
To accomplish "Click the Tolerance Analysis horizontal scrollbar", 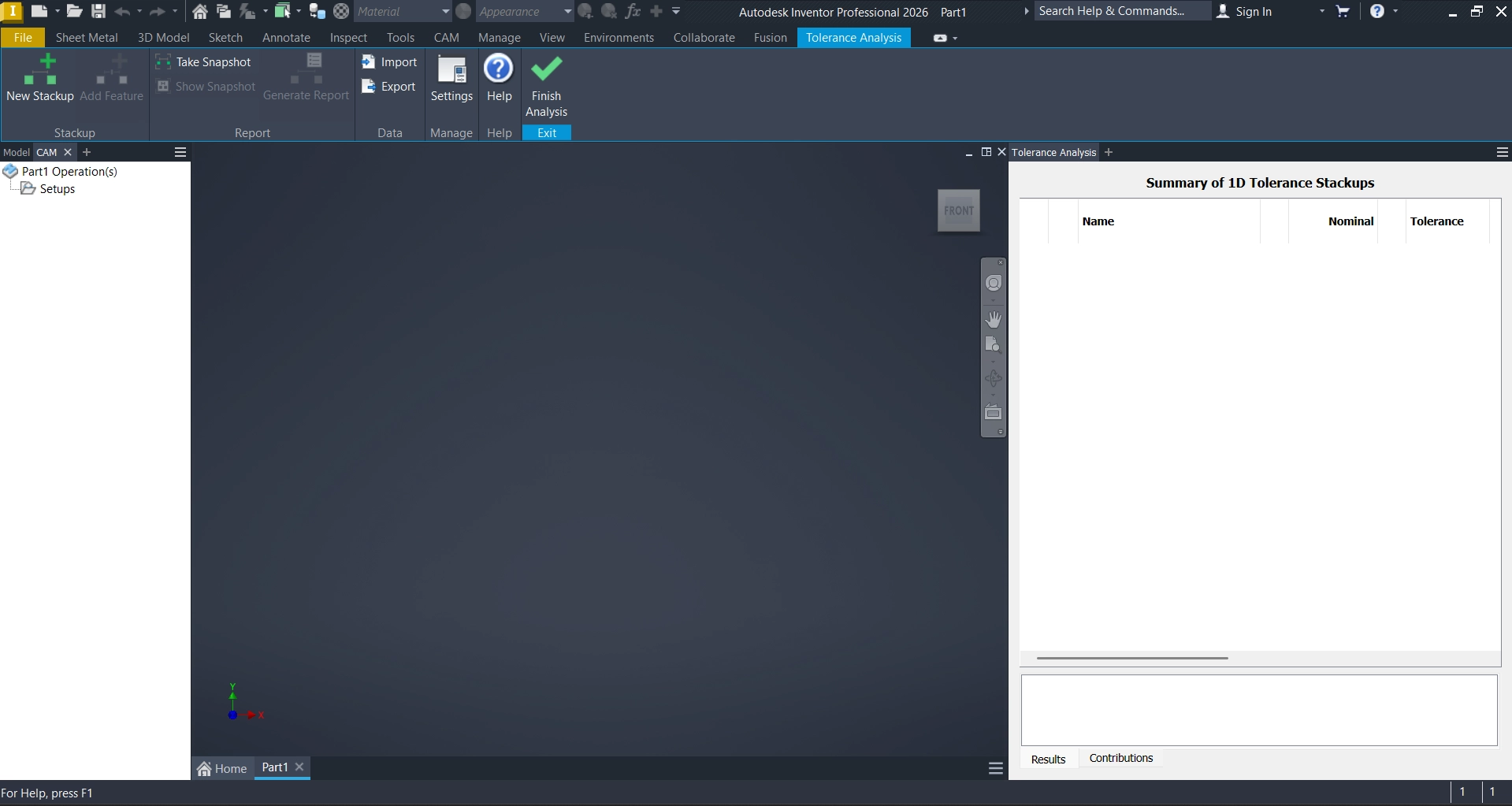I will pyautogui.click(x=1131, y=658).
